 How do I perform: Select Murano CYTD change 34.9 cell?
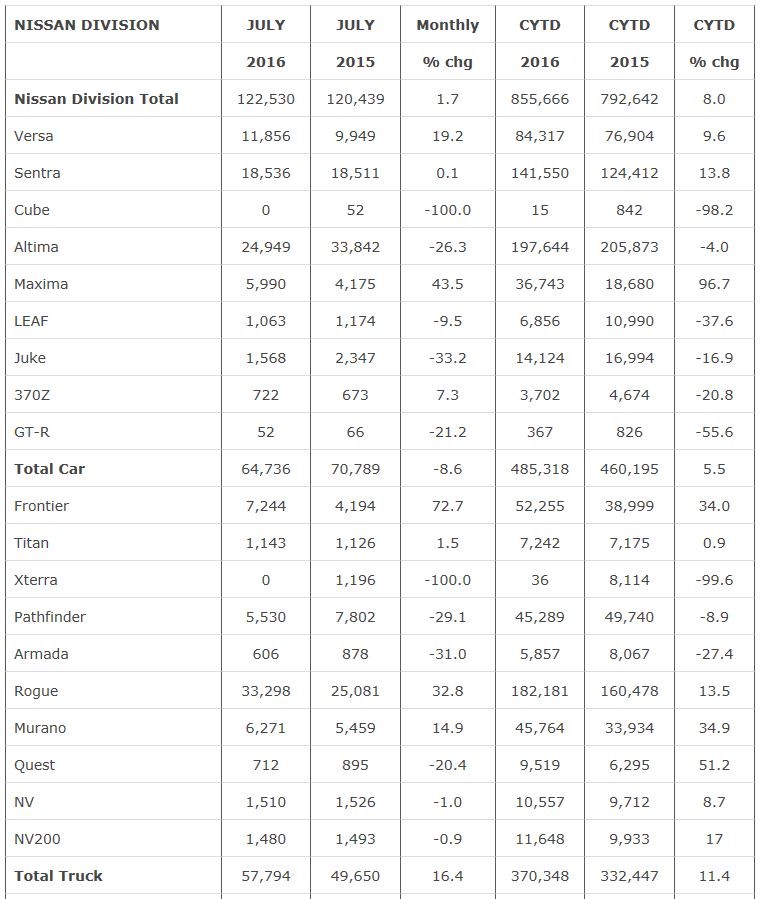tap(714, 728)
